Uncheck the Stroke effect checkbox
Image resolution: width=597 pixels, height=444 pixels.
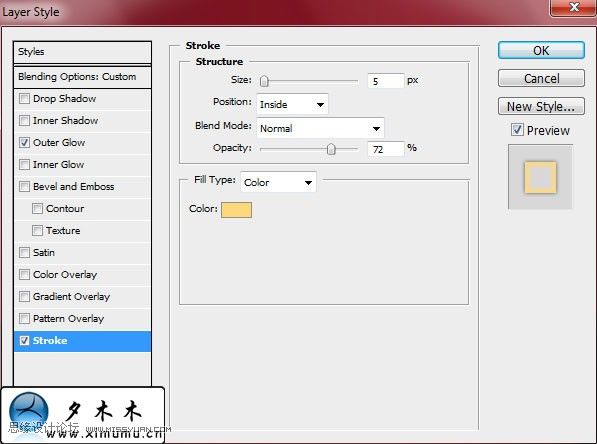(24, 340)
